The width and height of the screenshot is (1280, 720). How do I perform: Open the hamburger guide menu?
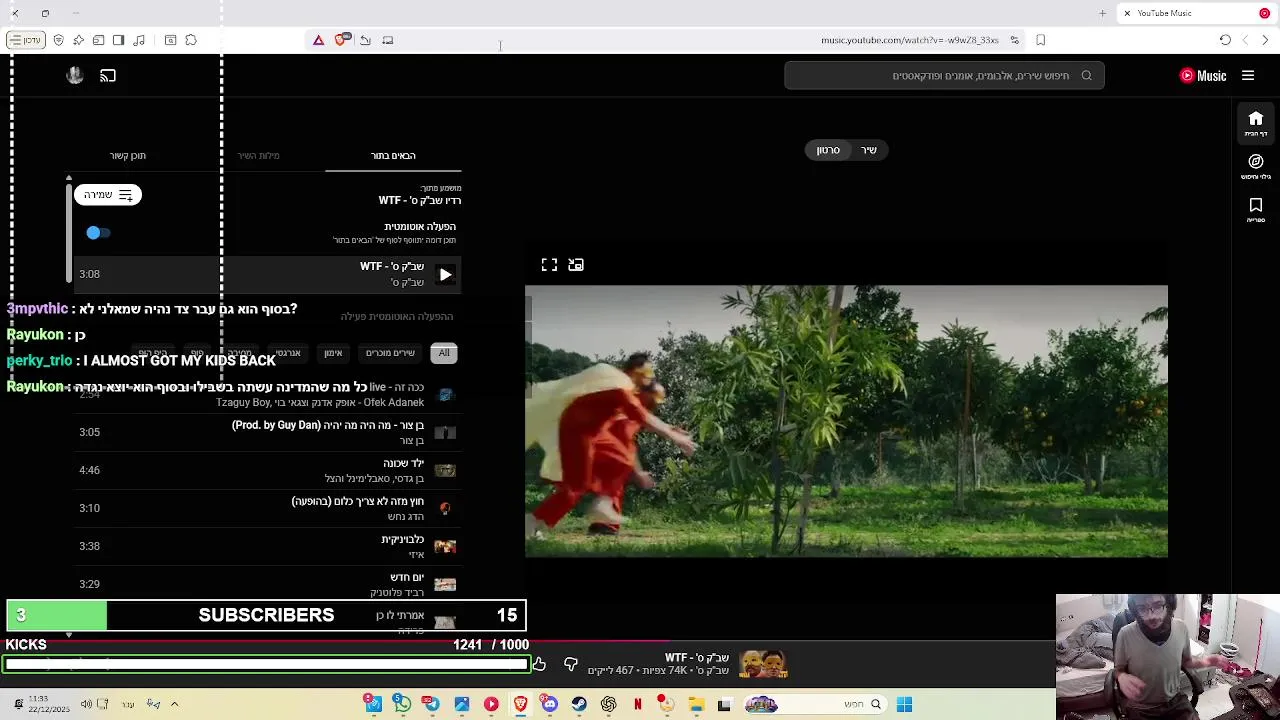pos(1248,76)
